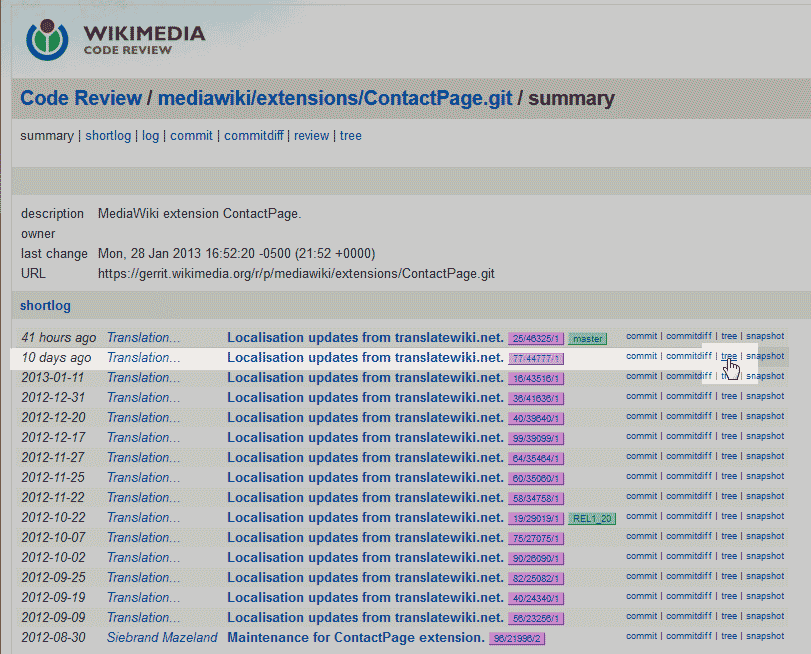811x654 pixels.
Task: Download snapshot on 2012-10-07 row
Action: 765,536
